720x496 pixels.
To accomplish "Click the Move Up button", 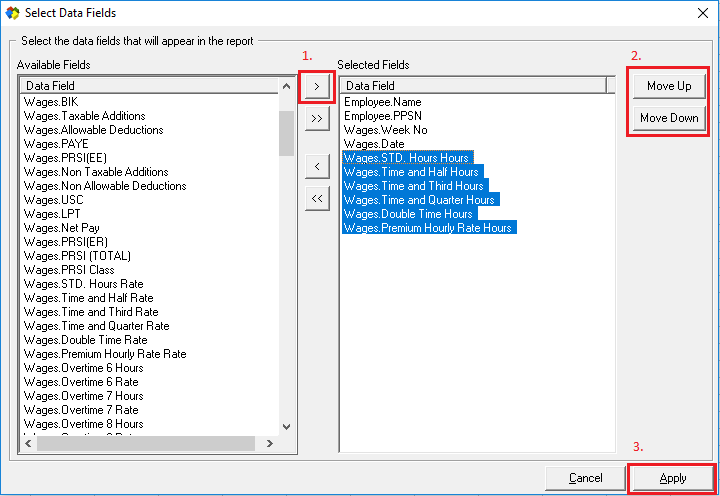I will pos(669,86).
